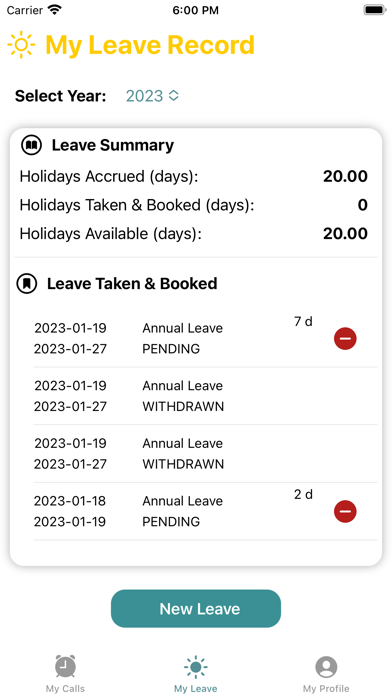Tap the sun My Leave tab icon
Image resolution: width=392 pixels, height=696 pixels.
(196, 667)
